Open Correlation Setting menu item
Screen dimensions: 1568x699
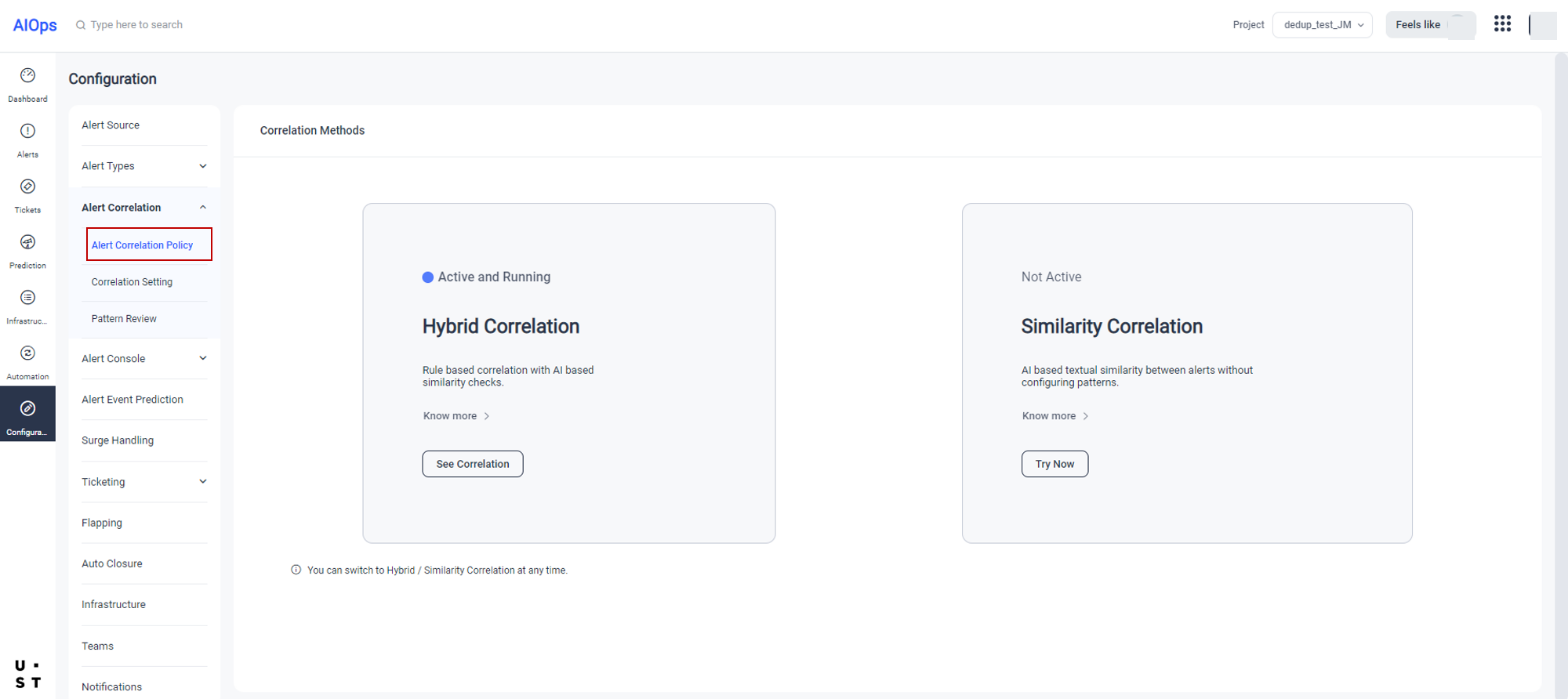point(132,282)
